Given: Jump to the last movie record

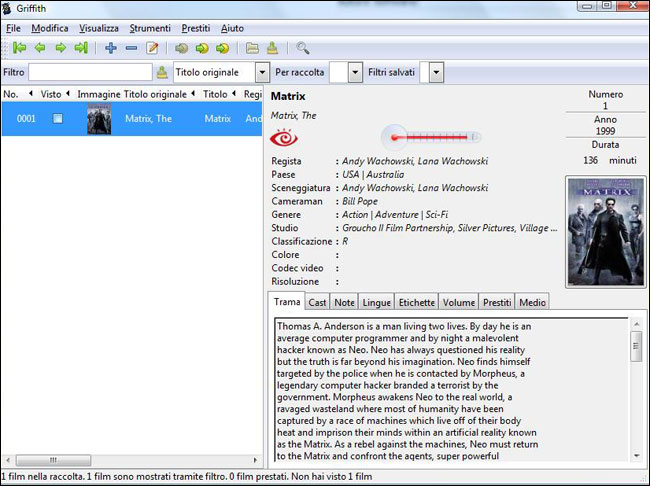Looking at the screenshot, I should click(81, 47).
